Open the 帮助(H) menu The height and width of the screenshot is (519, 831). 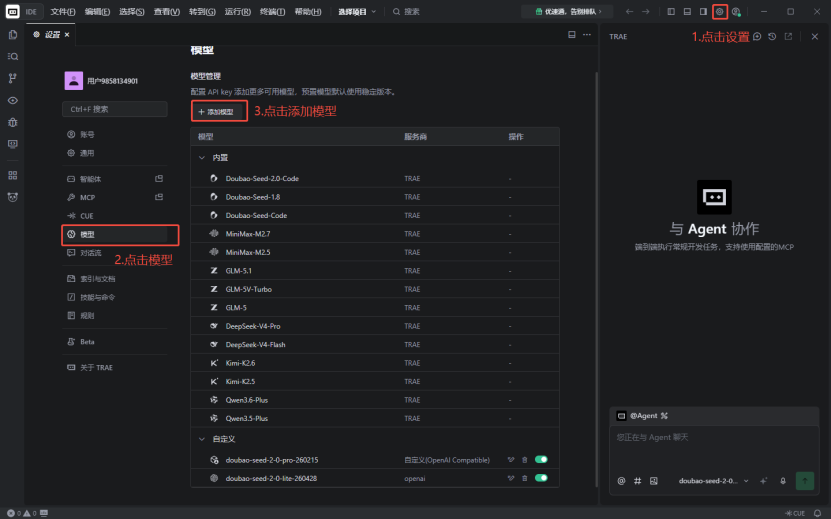click(x=308, y=11)
